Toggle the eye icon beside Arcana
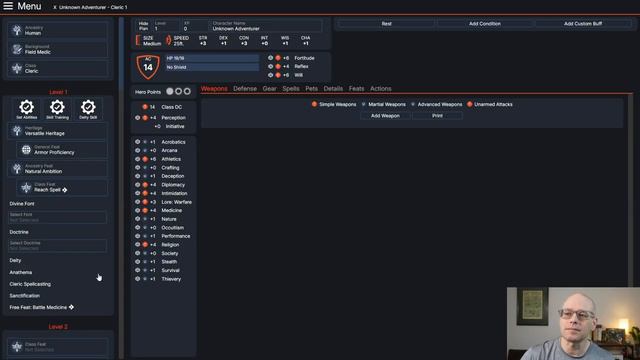The width and height of the screenshot is (640, 360). tap(138, 151)
